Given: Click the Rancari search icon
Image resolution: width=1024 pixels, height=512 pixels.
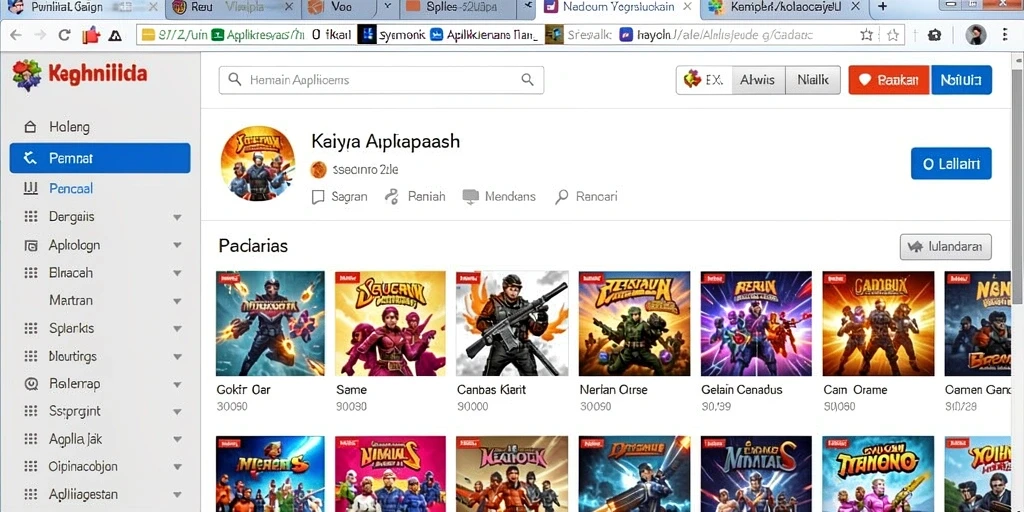Looking at the screenshot, I should click(562, 197).
